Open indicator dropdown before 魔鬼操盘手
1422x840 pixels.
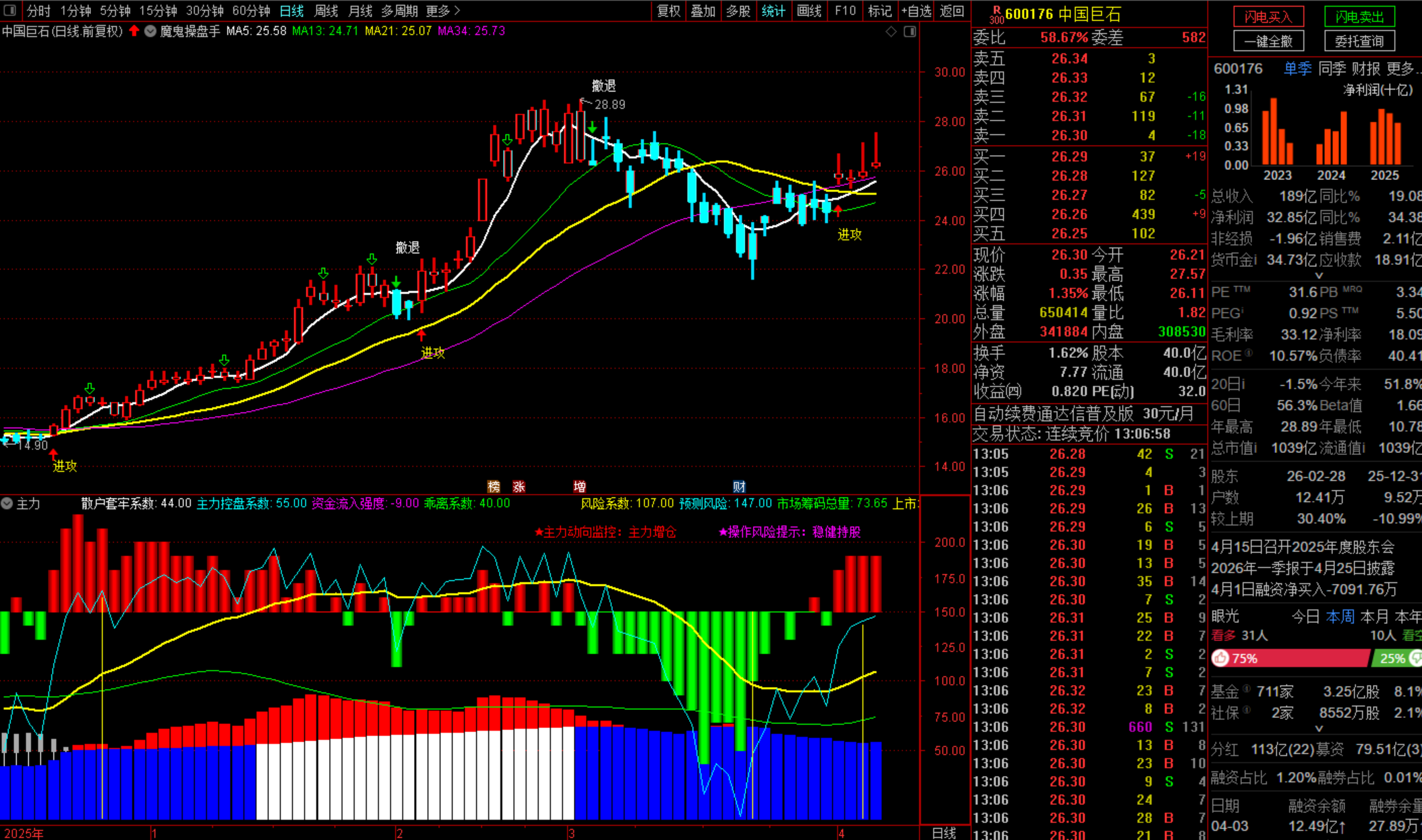point(150,31)
